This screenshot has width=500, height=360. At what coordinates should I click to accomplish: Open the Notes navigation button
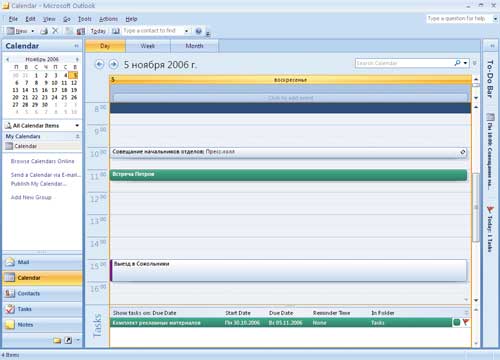coord(42,324)
